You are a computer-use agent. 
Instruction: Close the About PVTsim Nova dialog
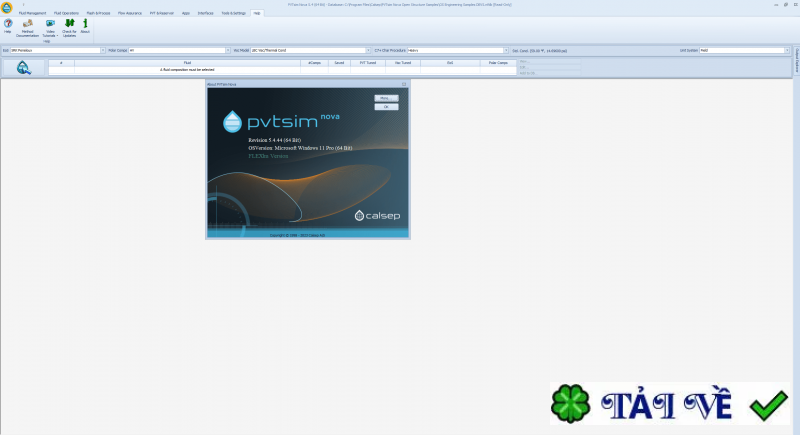[404, 84]
